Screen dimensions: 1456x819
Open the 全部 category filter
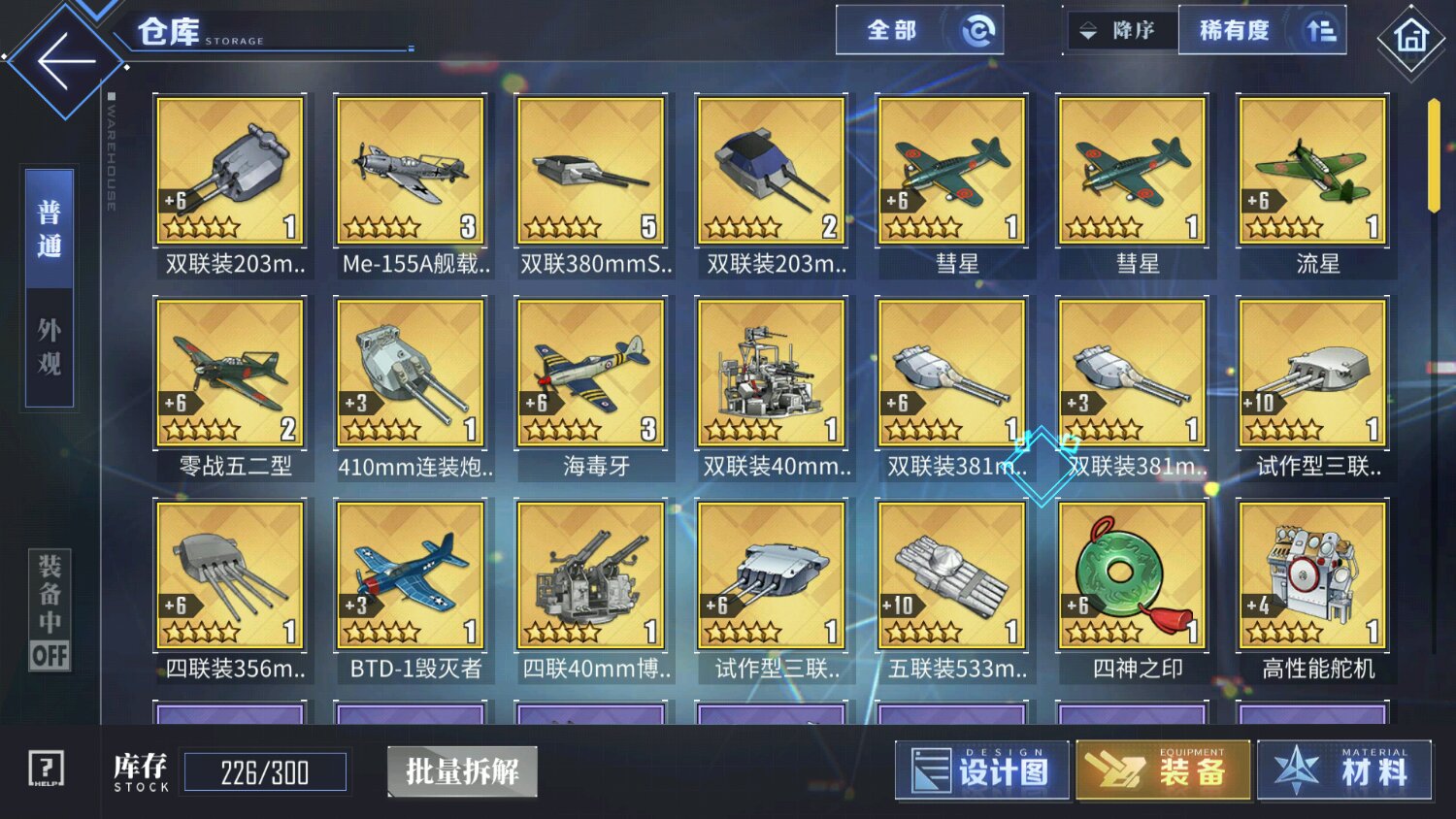point(919,30)
